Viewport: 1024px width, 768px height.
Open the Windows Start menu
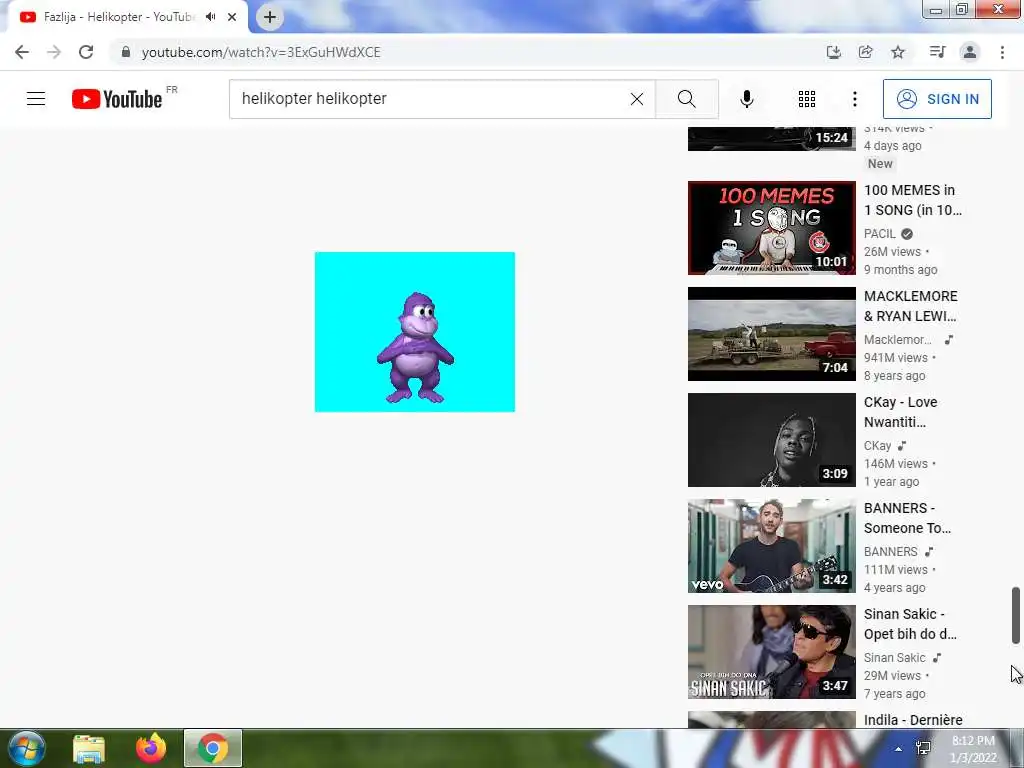tap(27, 748)
